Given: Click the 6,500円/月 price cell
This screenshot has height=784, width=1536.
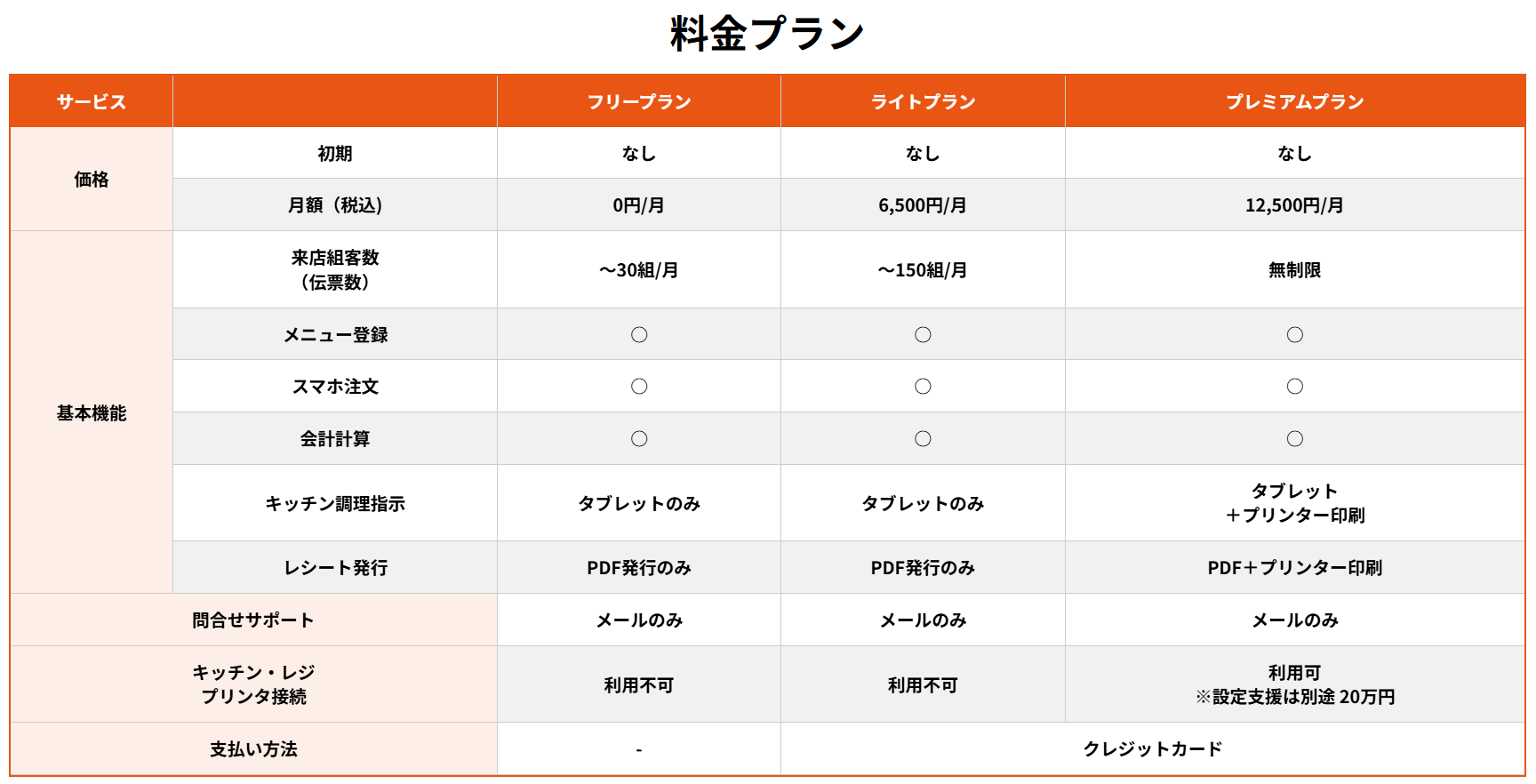Looking at the screenshot, I should point(923,205).
